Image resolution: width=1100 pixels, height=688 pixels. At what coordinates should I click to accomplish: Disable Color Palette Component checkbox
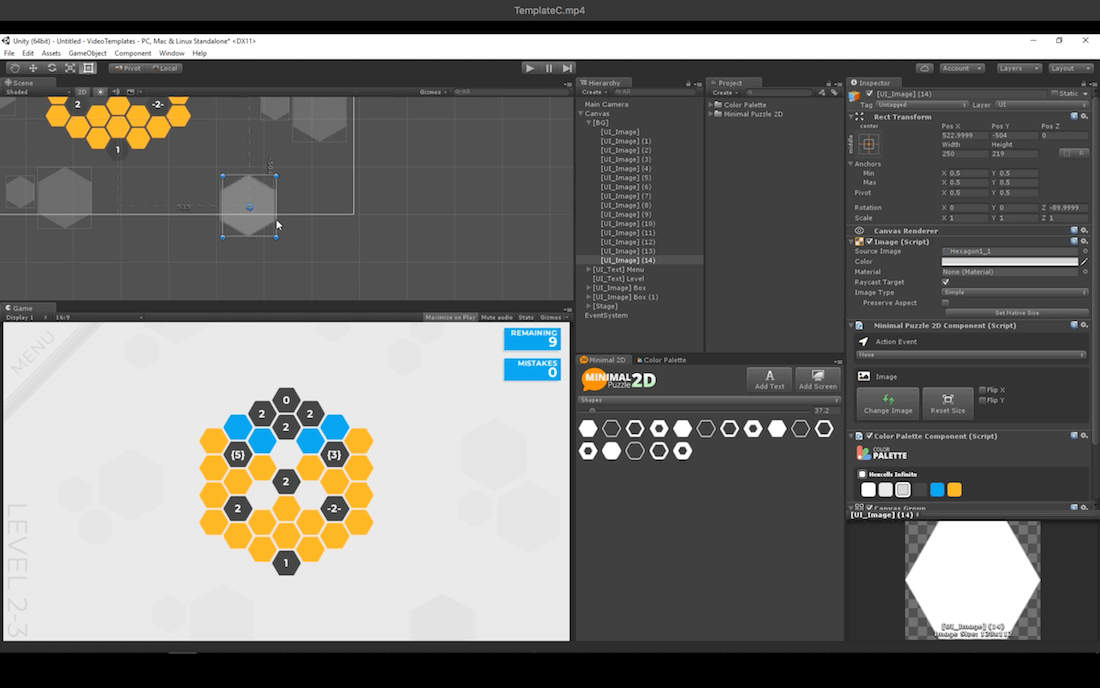coord(870,436)
